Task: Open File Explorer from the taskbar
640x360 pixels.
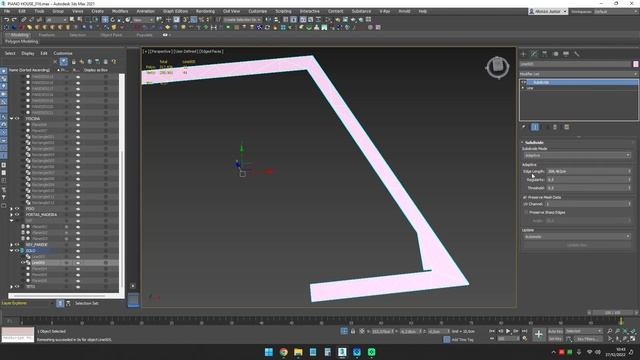Action: (298, 352)
